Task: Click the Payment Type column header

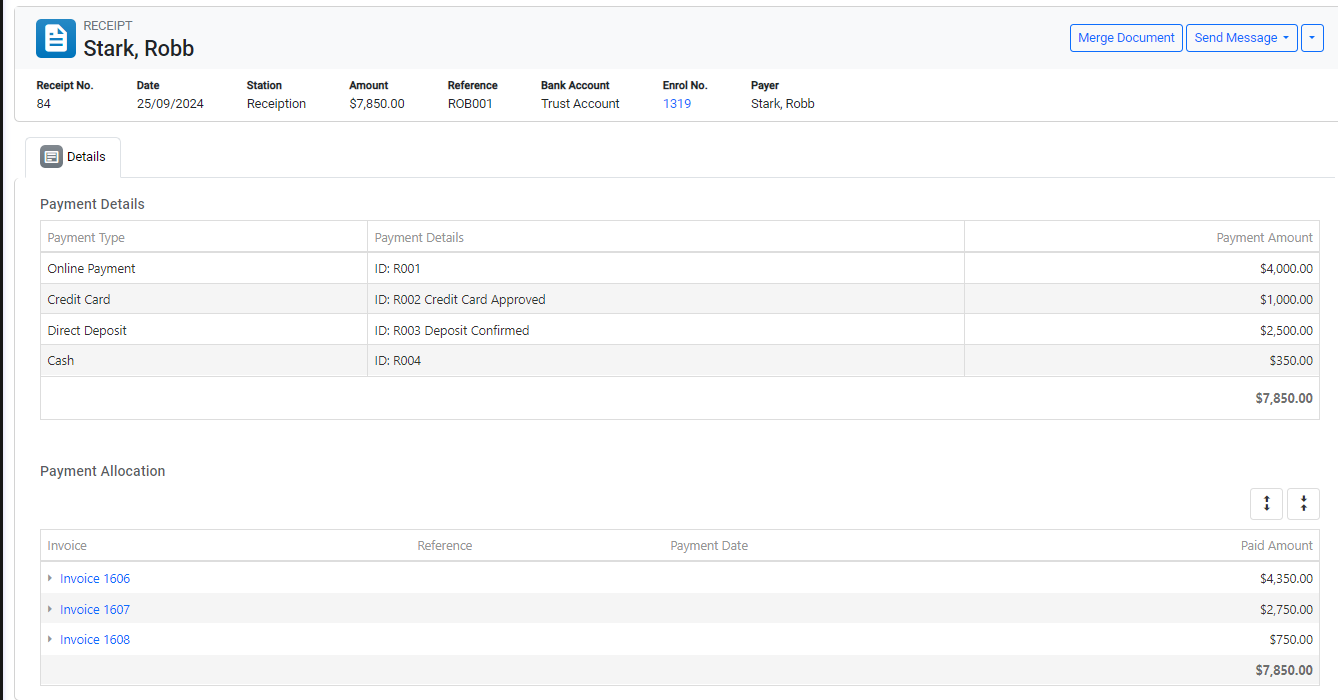Action: tap(86, 238)
